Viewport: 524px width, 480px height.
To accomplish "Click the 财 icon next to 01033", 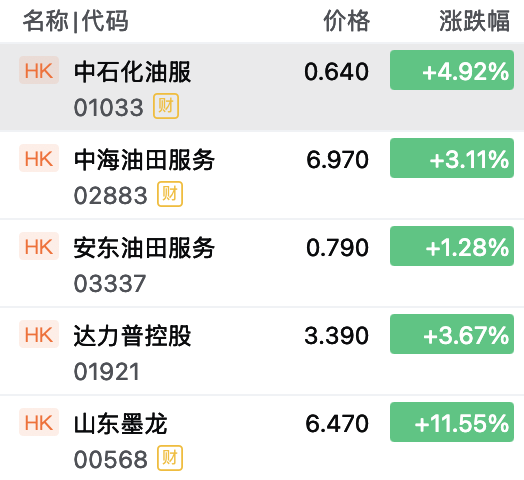I will [166, 106].
